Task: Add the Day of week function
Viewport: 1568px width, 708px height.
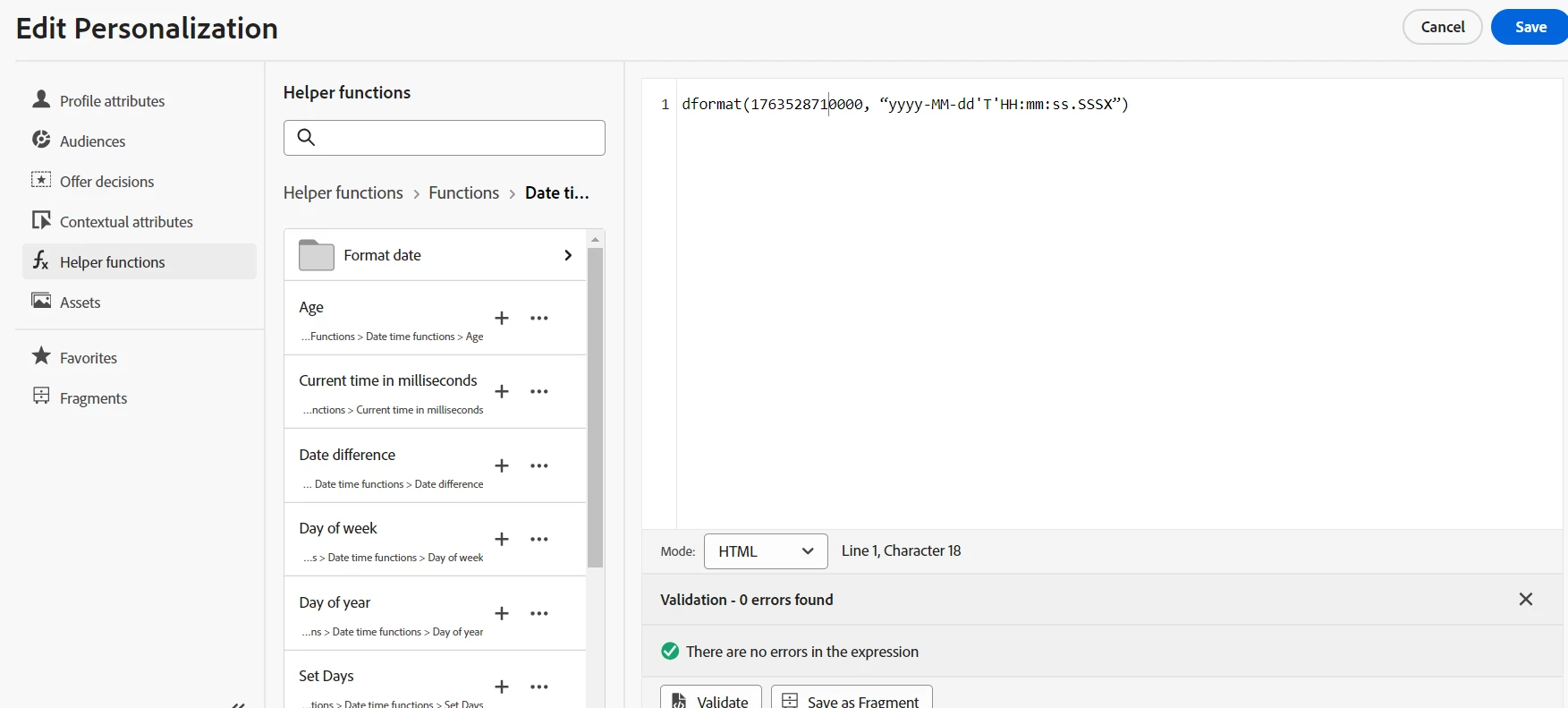Action: tap(502, 540)
